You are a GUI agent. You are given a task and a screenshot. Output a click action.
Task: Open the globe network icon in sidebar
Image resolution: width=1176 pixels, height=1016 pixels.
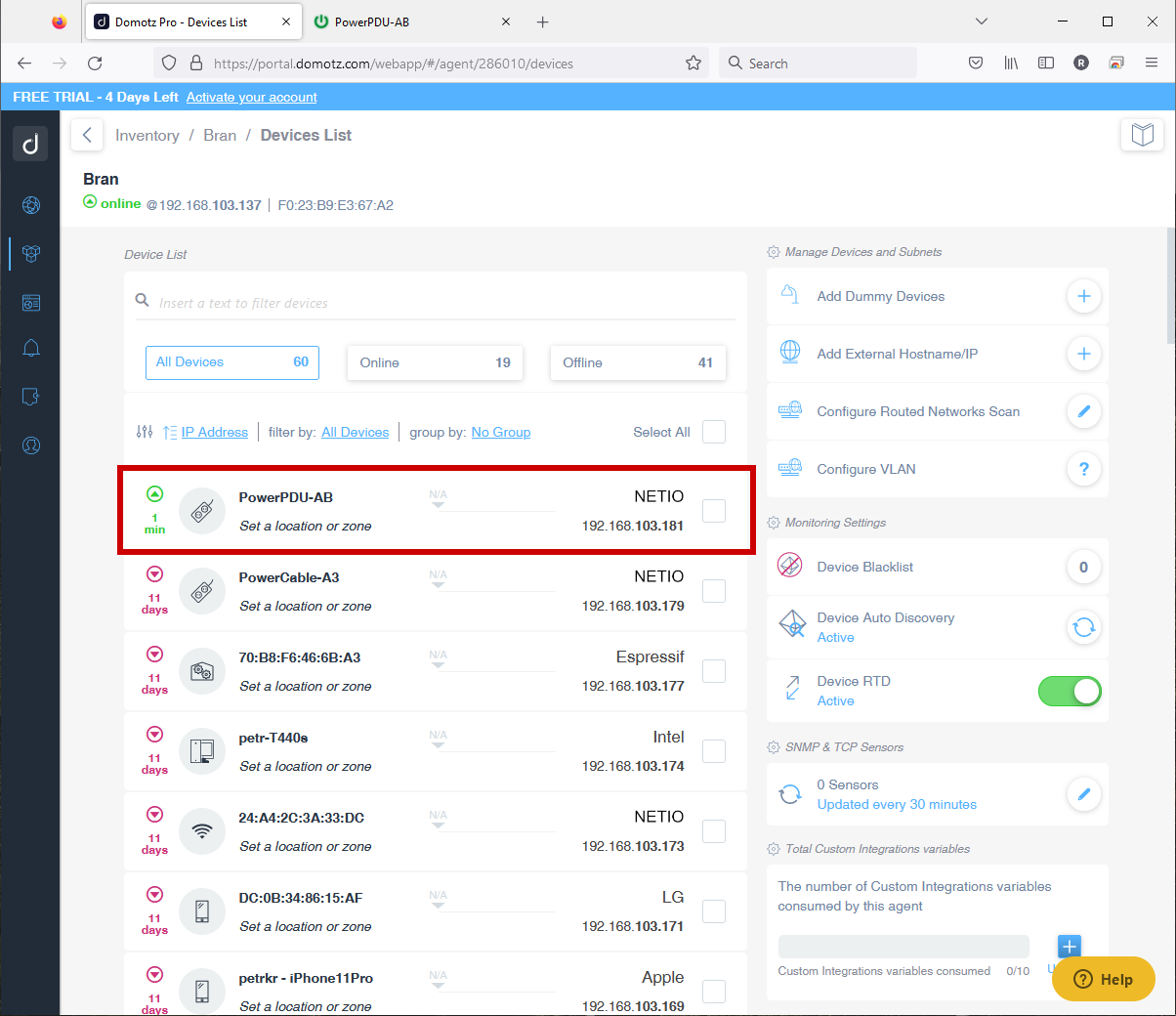pyautogui.click(x=31, y=204)
